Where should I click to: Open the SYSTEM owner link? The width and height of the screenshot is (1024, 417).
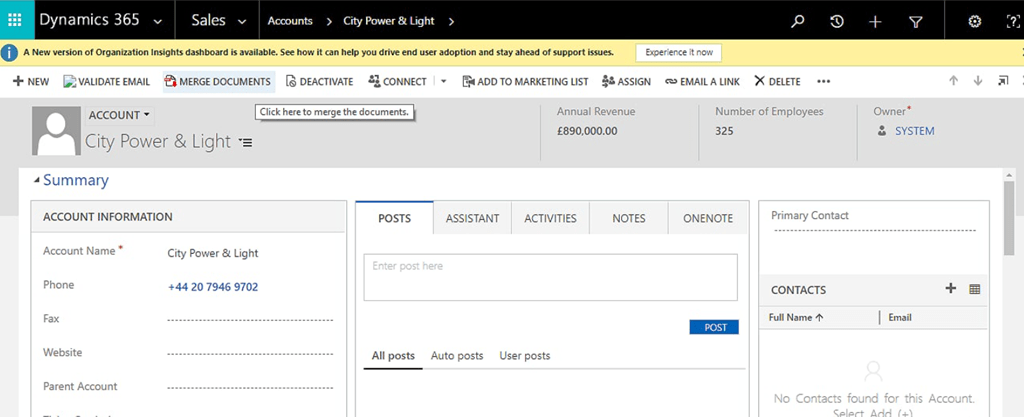coord(914,131)
